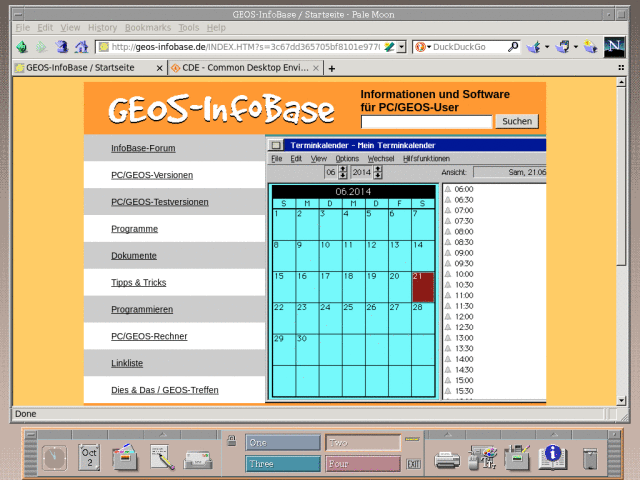Open the View menu
This screenshot has height=480, width=640.
pyautogui.click(x=70, y=28)
